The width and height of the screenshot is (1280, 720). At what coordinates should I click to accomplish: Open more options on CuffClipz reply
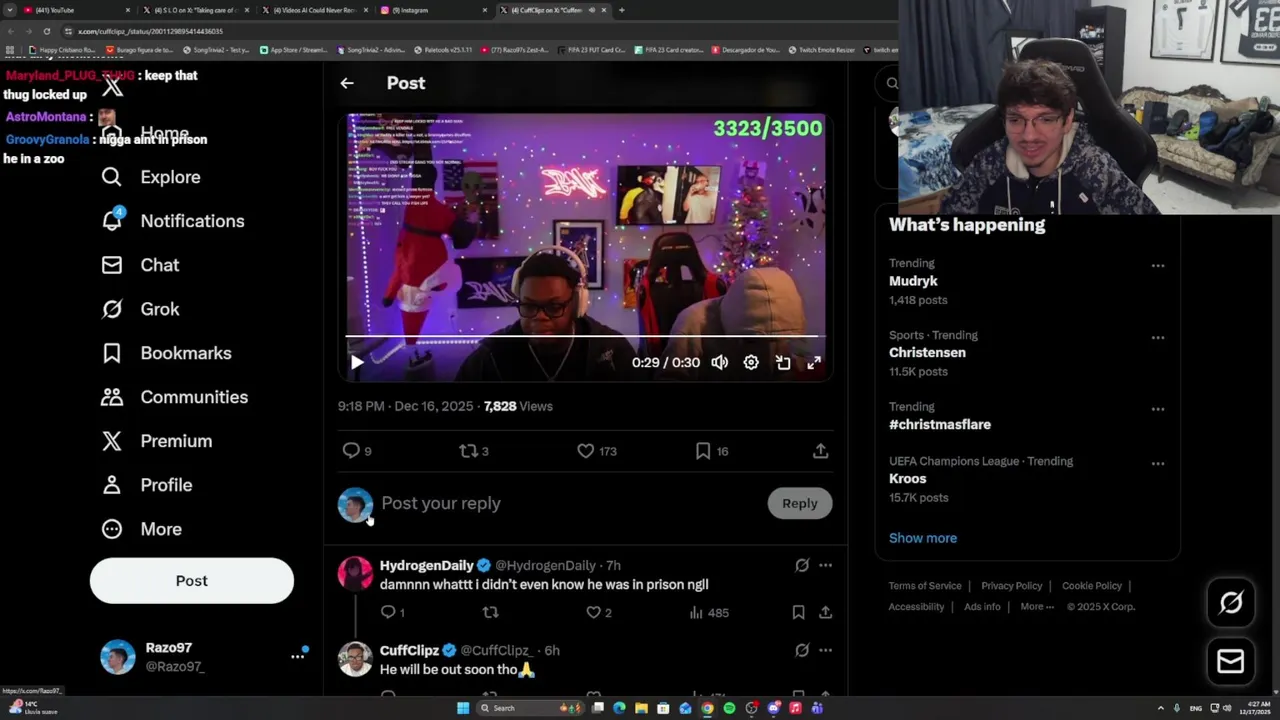click(825, 650)
